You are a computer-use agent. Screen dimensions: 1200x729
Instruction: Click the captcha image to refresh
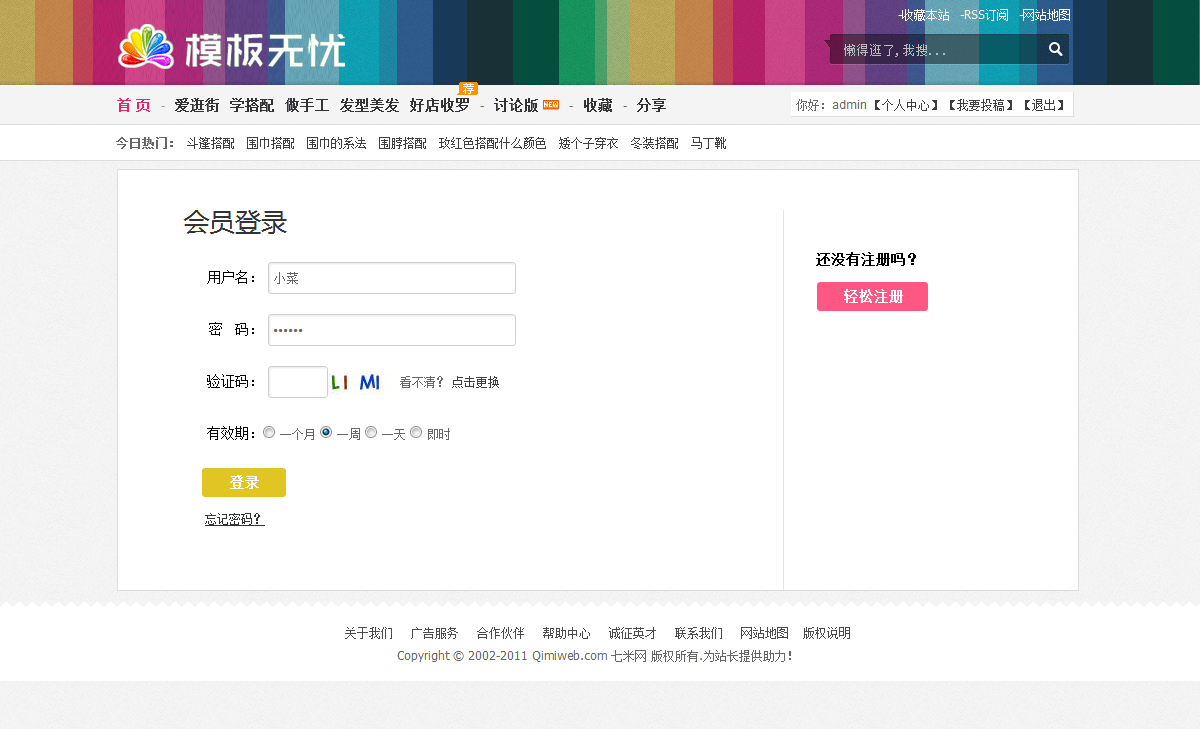[x=356, y=382]
